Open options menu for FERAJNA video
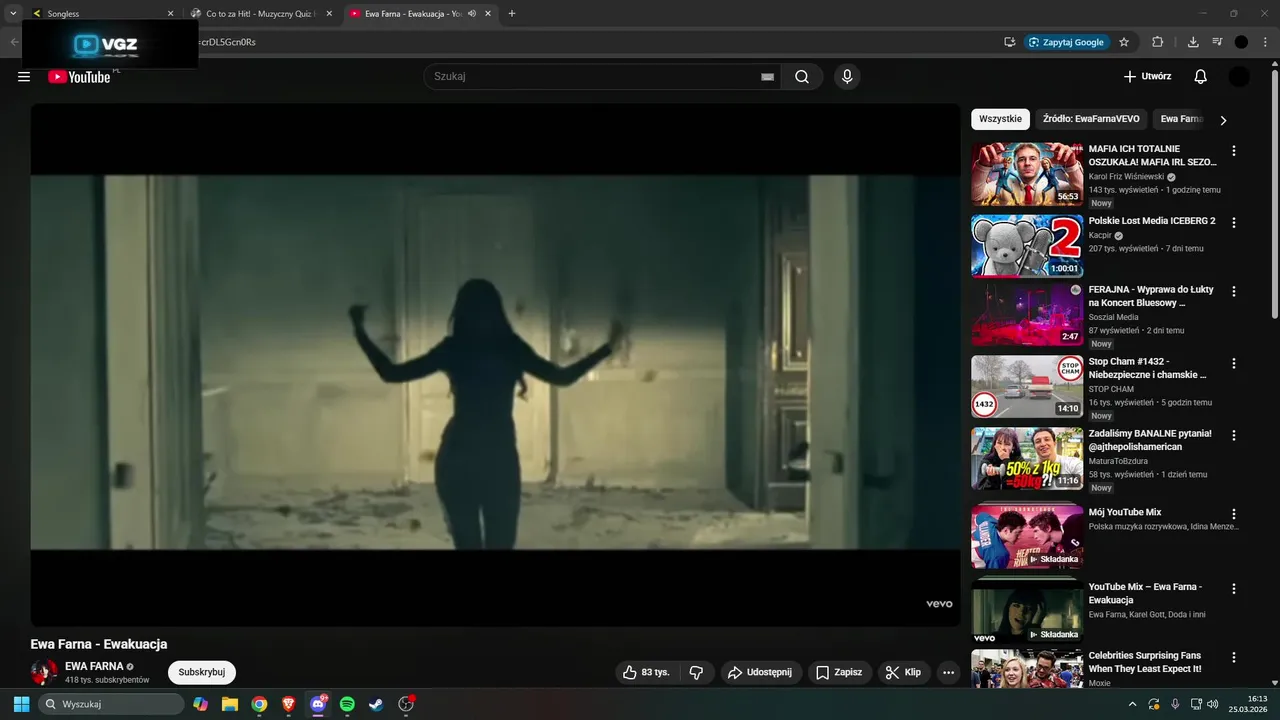1280x720 pixels. [1234, 292]
